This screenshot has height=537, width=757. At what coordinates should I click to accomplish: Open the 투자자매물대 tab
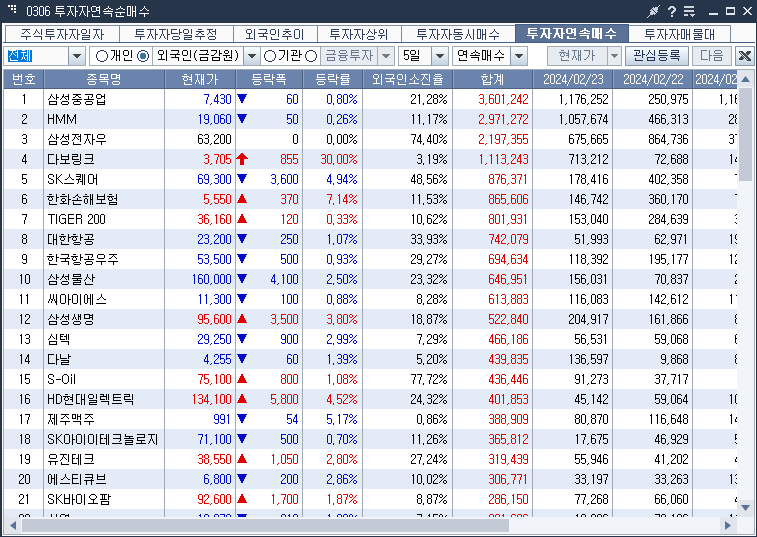click(680, 34)
